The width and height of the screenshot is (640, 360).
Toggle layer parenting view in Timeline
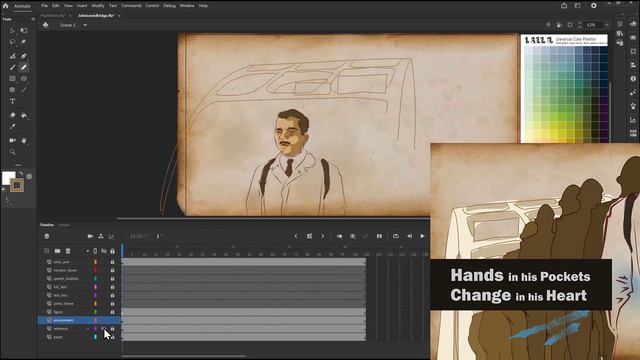[x=101, y=236]
